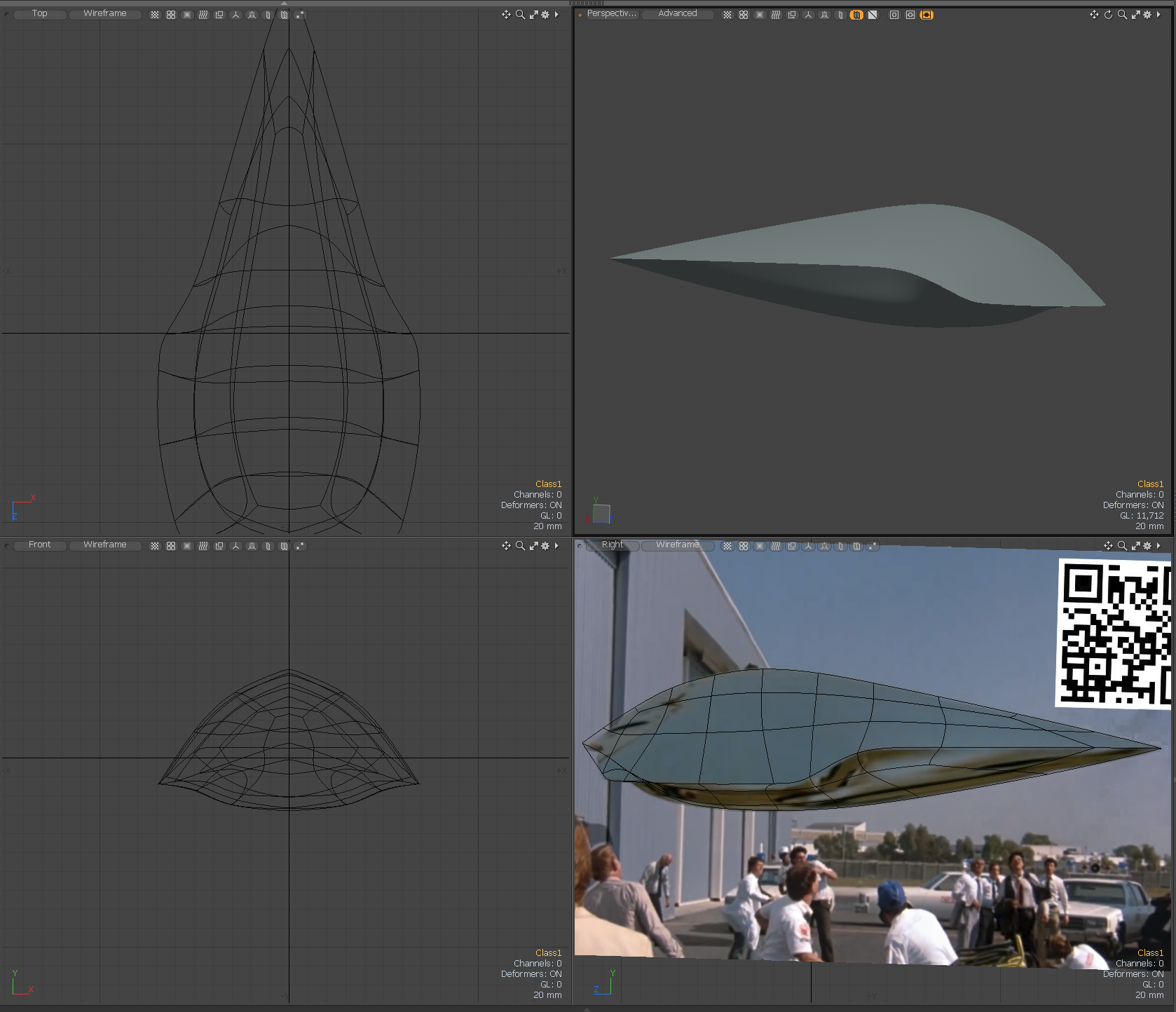Viewport: 1176px width, 1012px height.
Task: Click 'Channels: 0' text in Perspective viewport
Action: 1140,495
